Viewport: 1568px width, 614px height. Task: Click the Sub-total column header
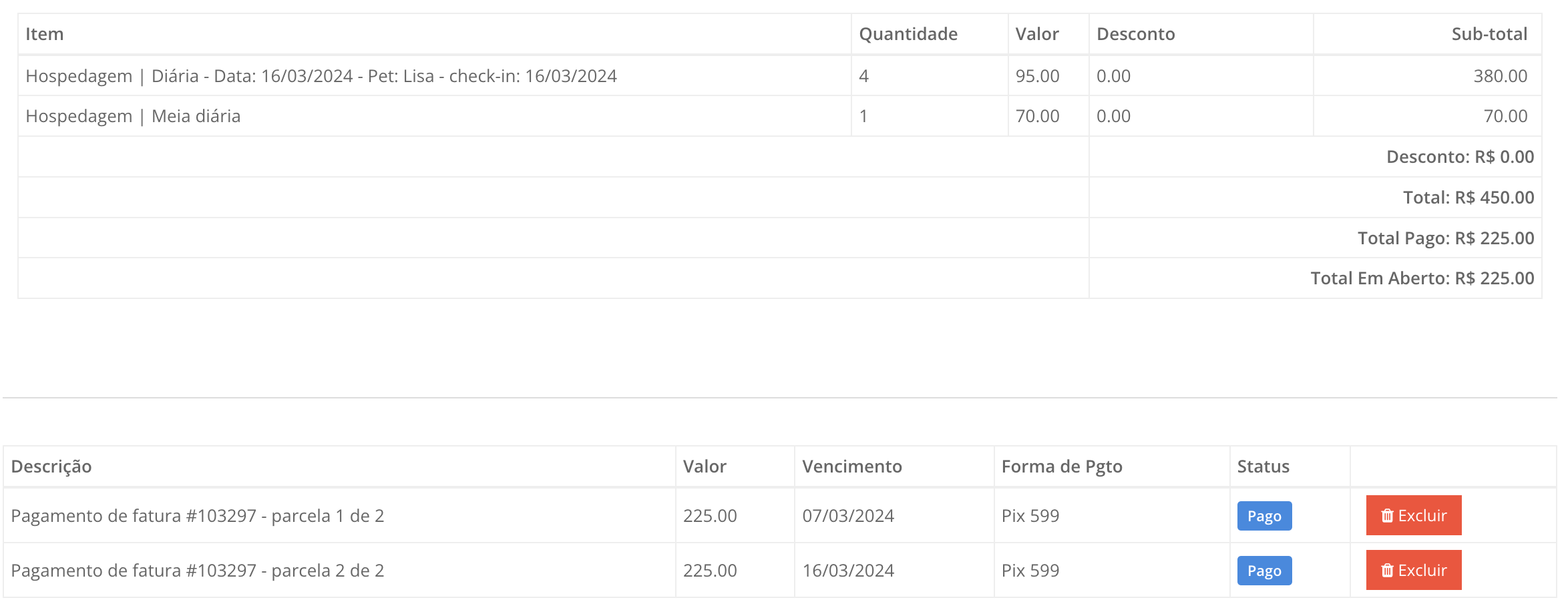[x=1489, y=34]
